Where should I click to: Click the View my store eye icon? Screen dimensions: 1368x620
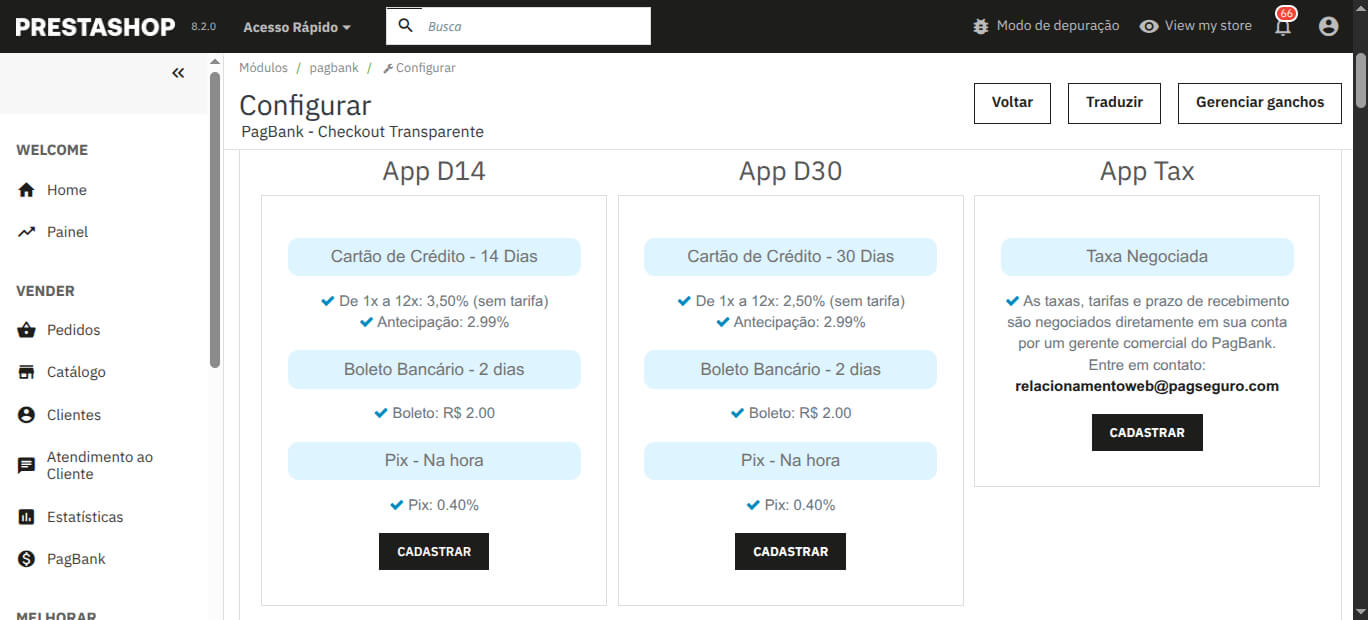click(1149, 26)
